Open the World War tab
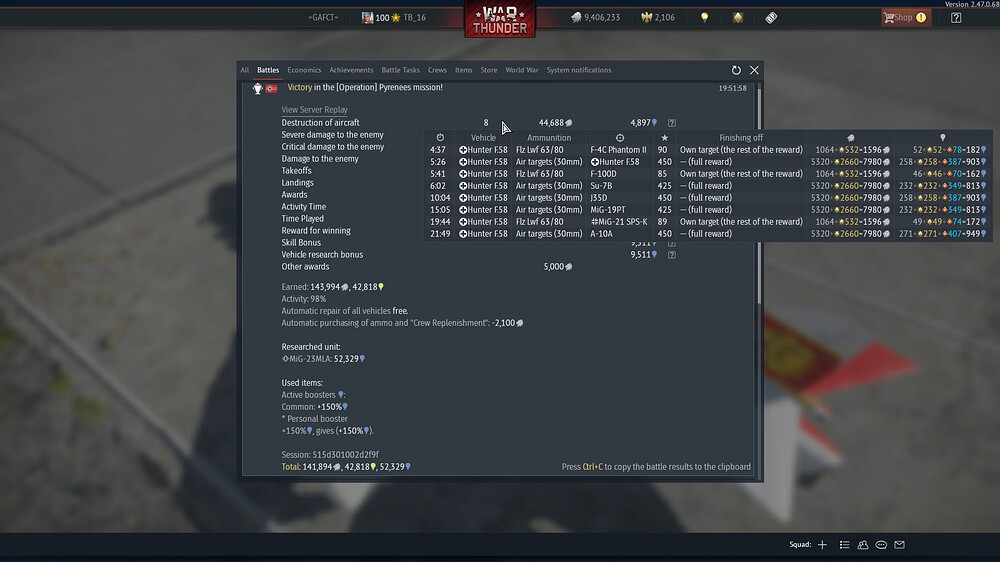Screen dimensions: 1000x562 522,70
